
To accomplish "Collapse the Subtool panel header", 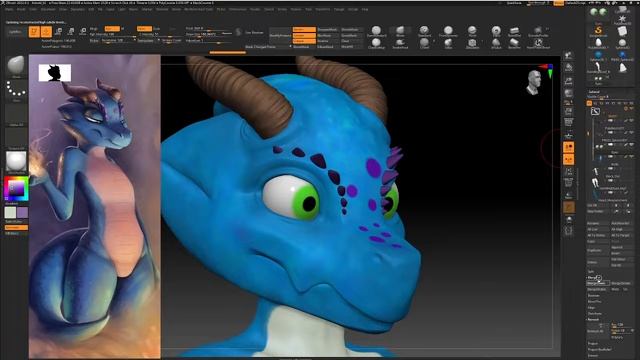I will [593, 92].
